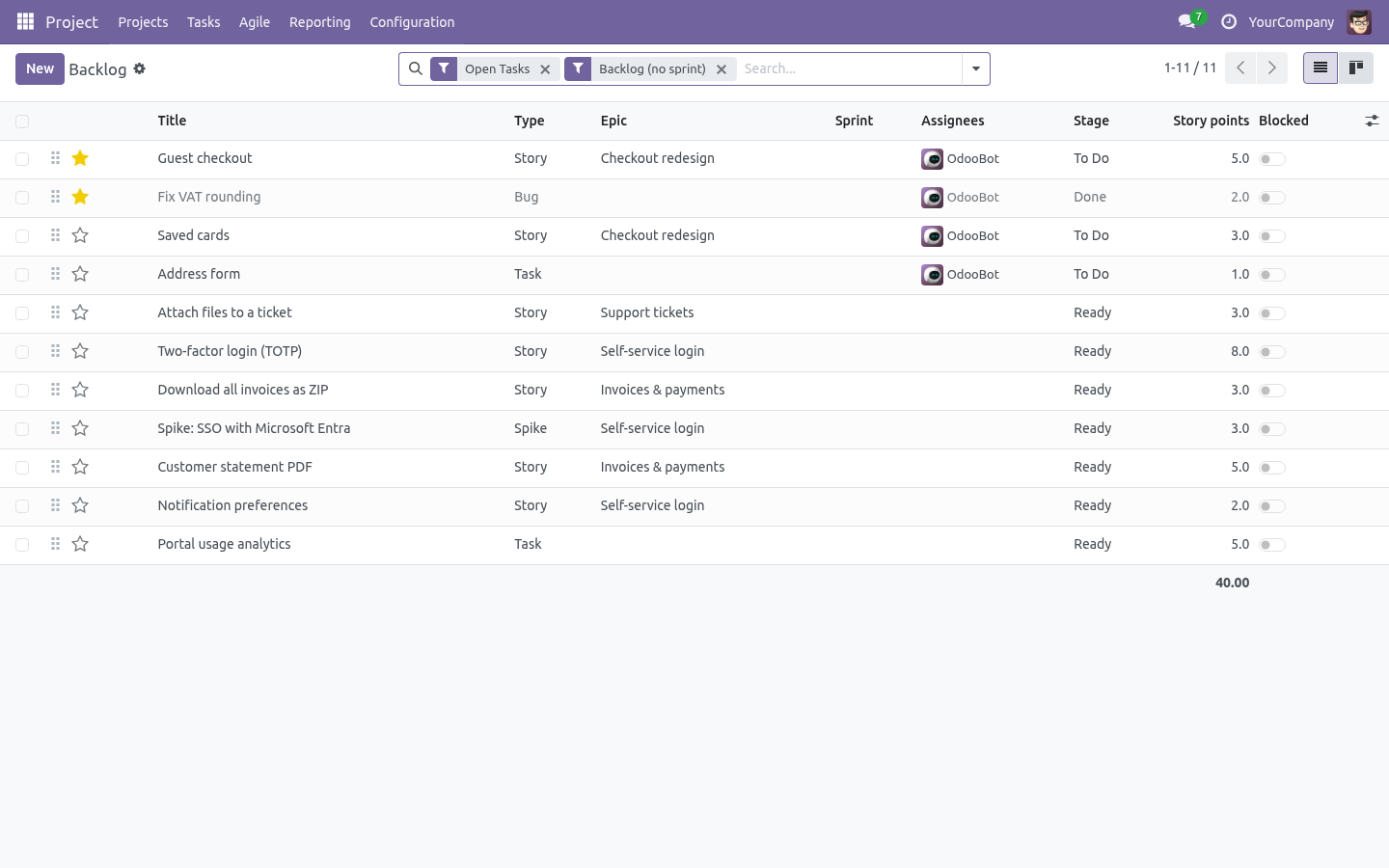Open the Configuration menu
The height and width of the screenshot is (868, 1389).
[412, 21]
